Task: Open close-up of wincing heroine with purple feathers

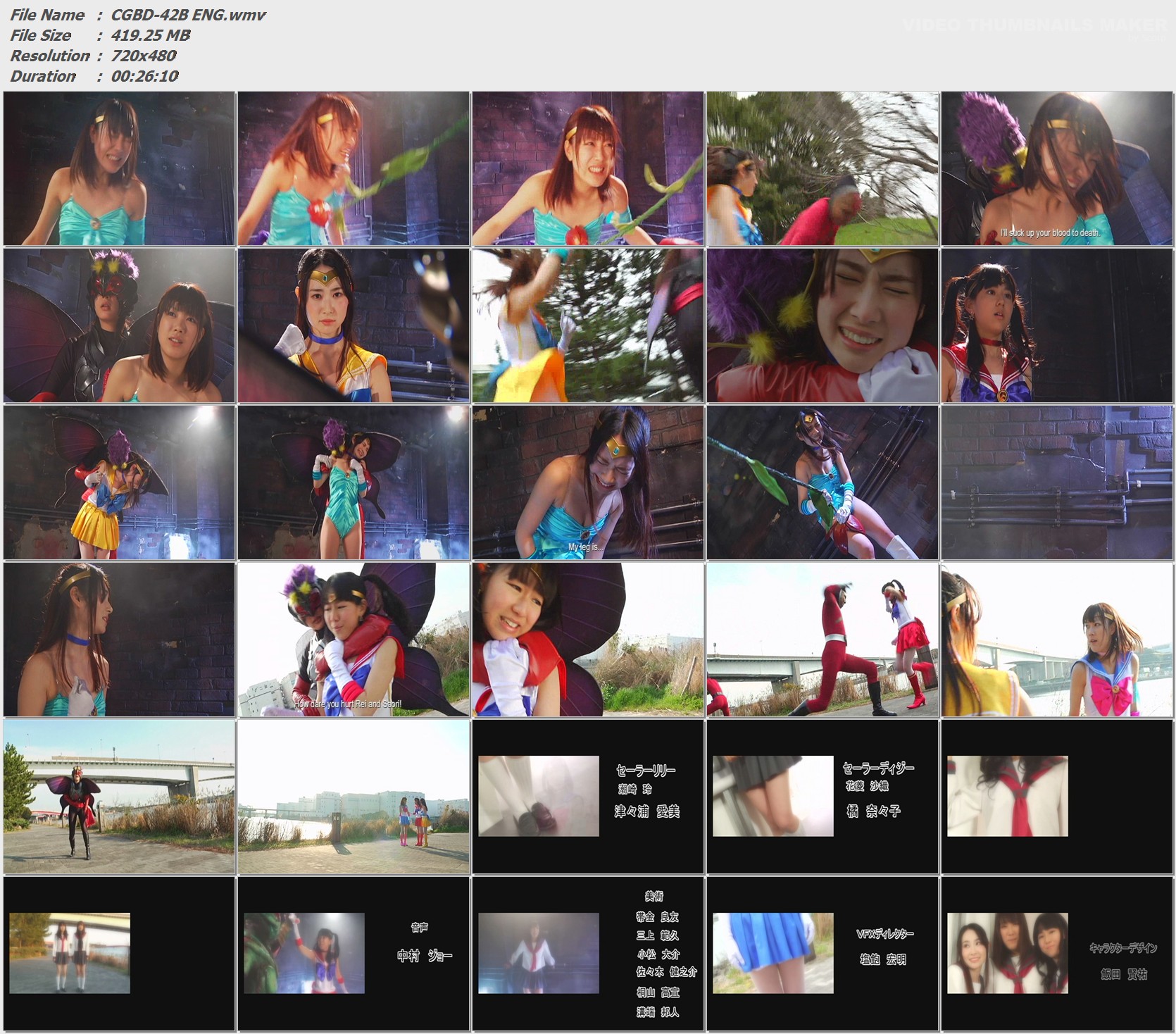Action: 822,325
